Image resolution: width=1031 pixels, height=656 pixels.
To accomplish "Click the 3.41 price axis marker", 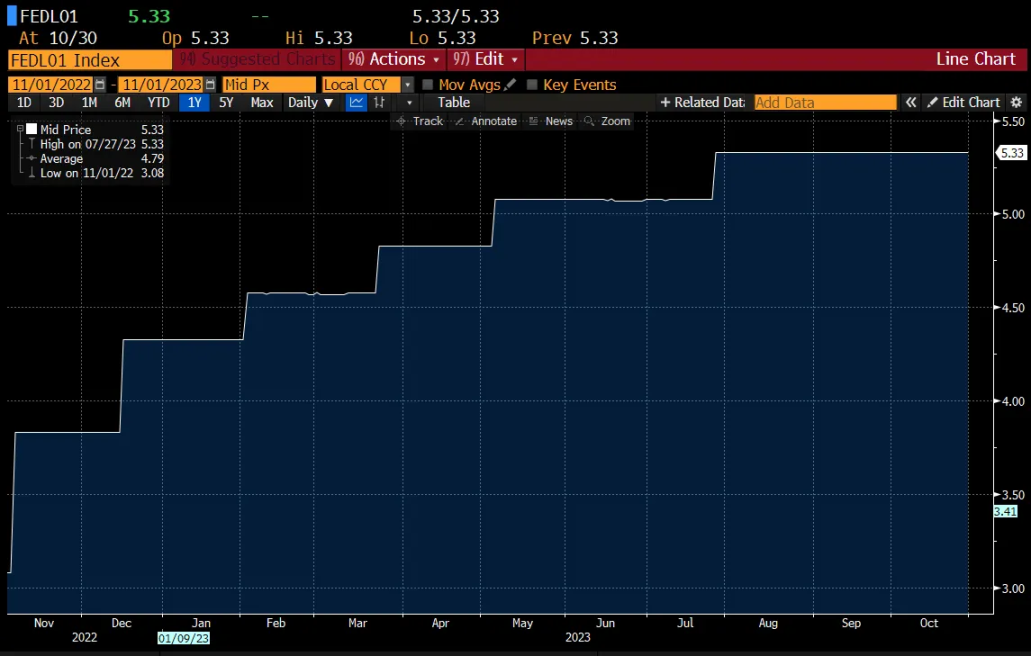I will click(x=1004, y=511).
